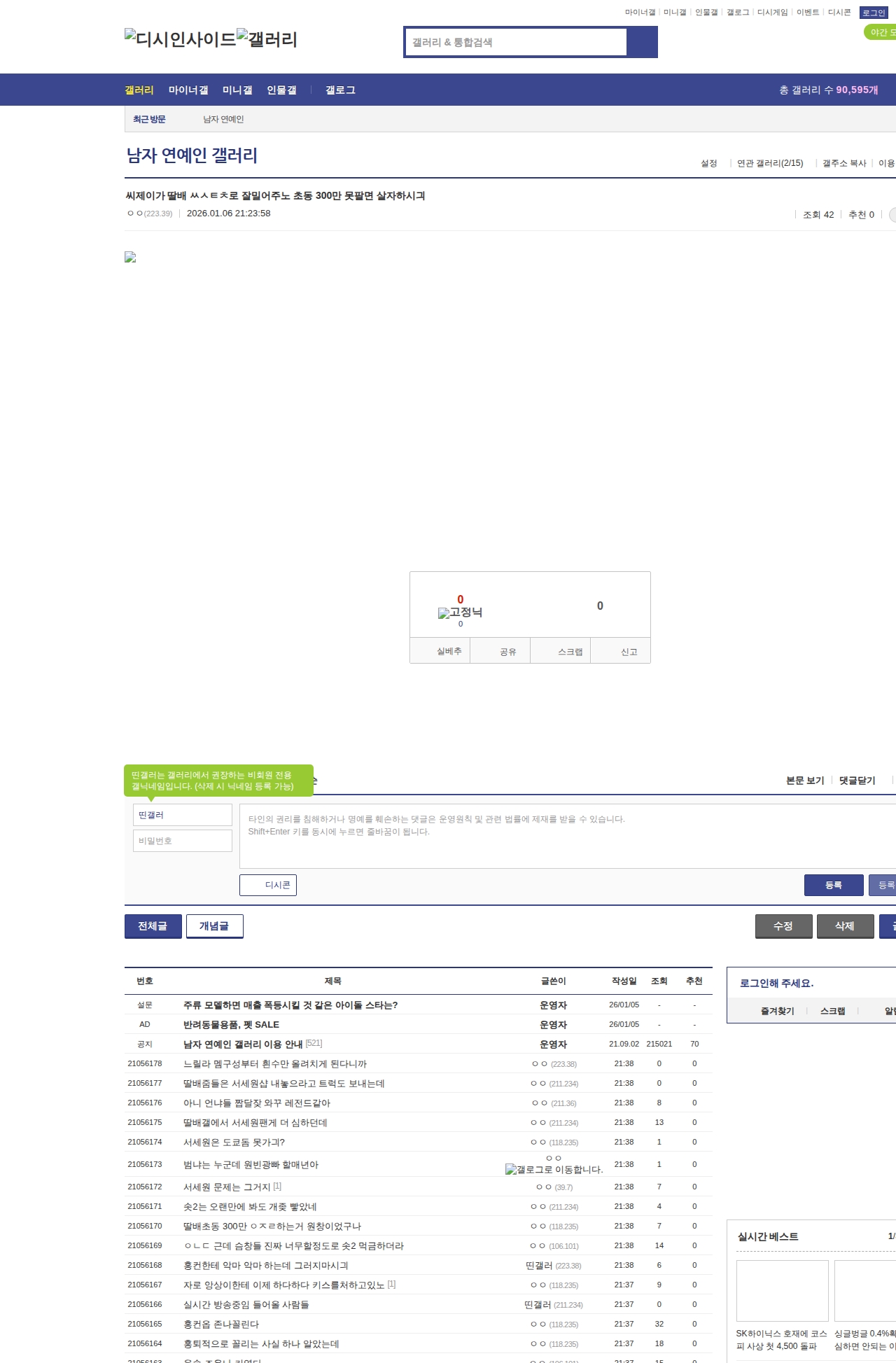
Task: Open the ad 반려동물용품, 펫 SALE
Action: click(x=231, y=1025)
